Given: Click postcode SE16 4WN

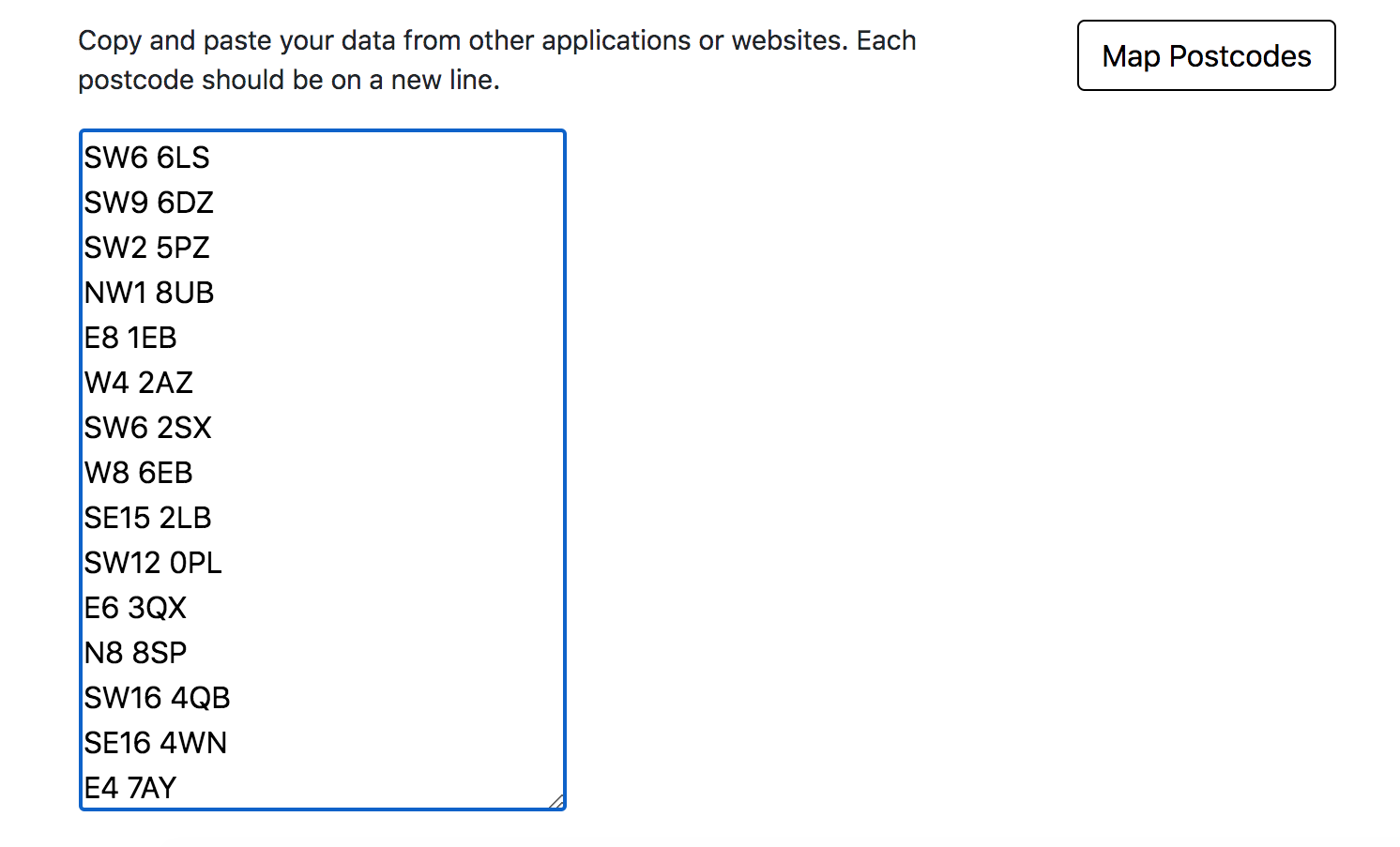Looking at the screenshot, I should pos(155,743).
